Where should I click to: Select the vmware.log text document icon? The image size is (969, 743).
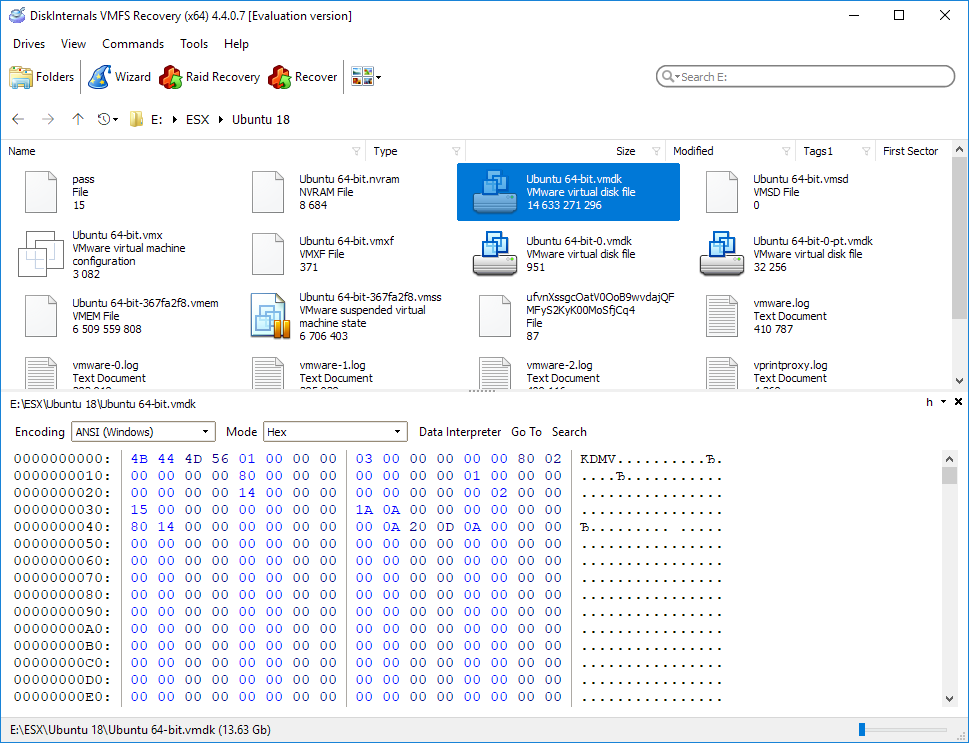[x=721, y=316]
